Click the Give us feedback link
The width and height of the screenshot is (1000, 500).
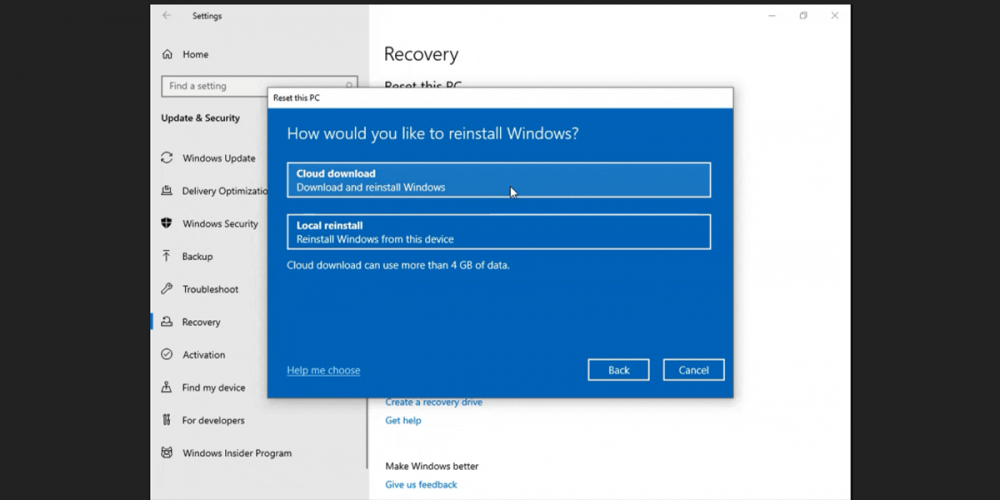pyautogui.click(x=421, y=485)
